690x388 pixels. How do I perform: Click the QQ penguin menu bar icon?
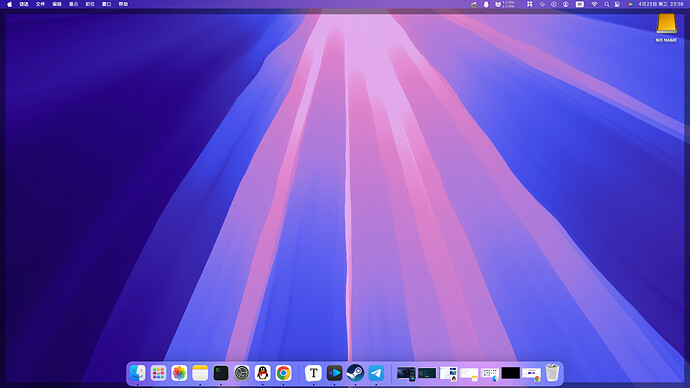click(x=486, y=4)
